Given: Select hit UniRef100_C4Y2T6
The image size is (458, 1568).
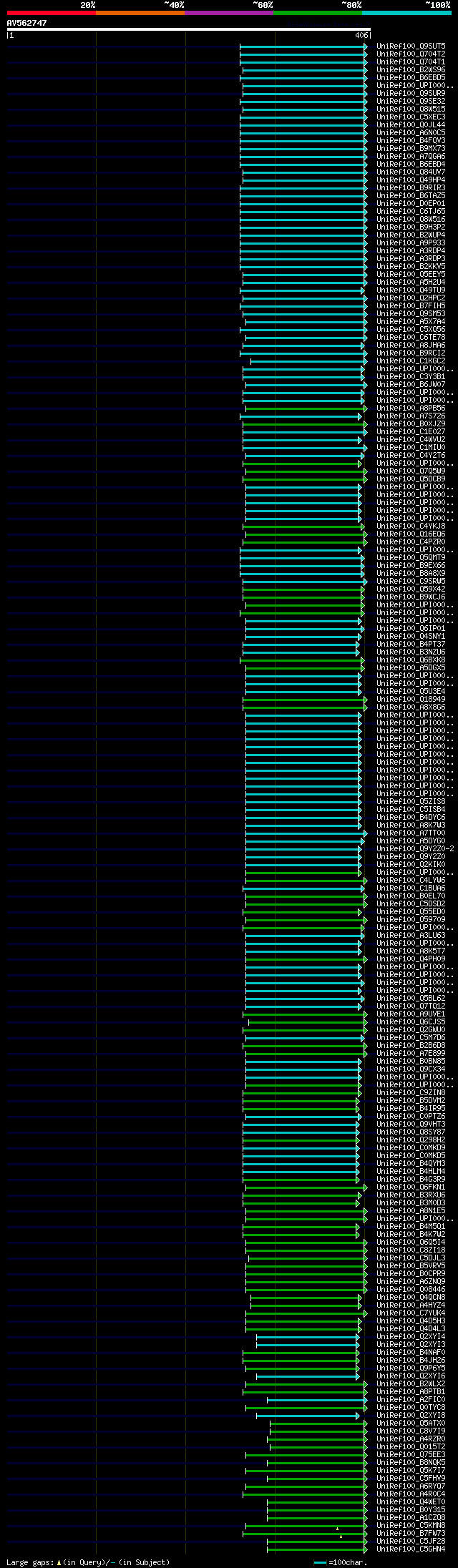Looking at the screenshot, I should click(411, 456).
